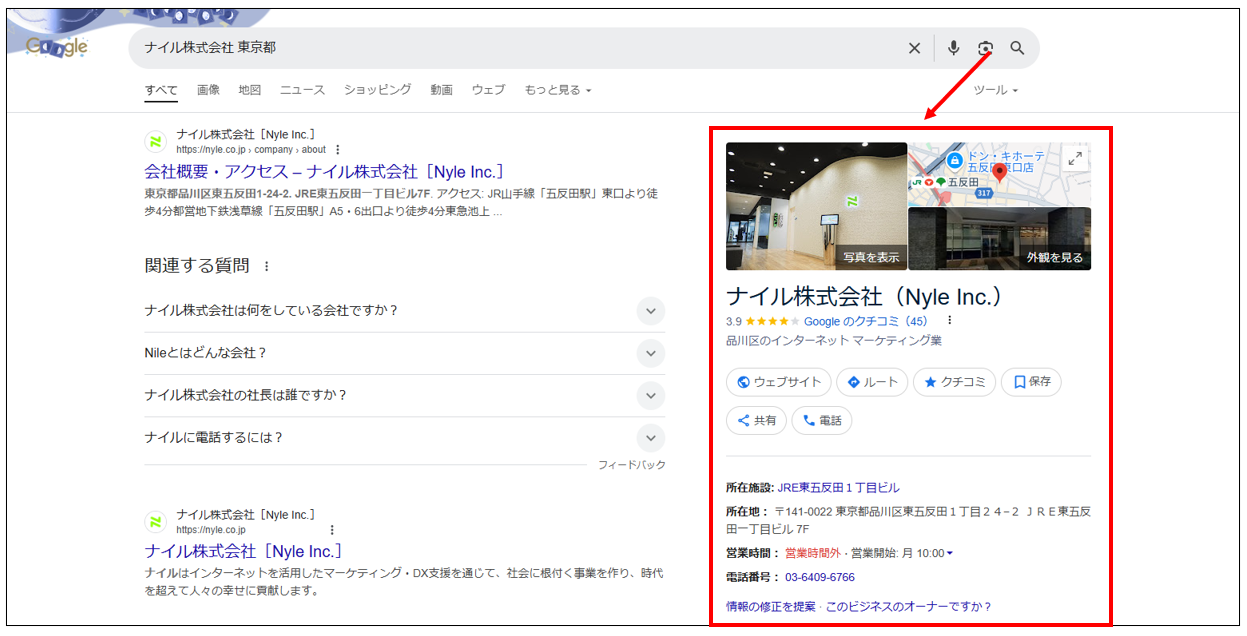
Task: Click Nyle favicon of the second nyle.co.jp result
Action: click(x=155, y=522)
